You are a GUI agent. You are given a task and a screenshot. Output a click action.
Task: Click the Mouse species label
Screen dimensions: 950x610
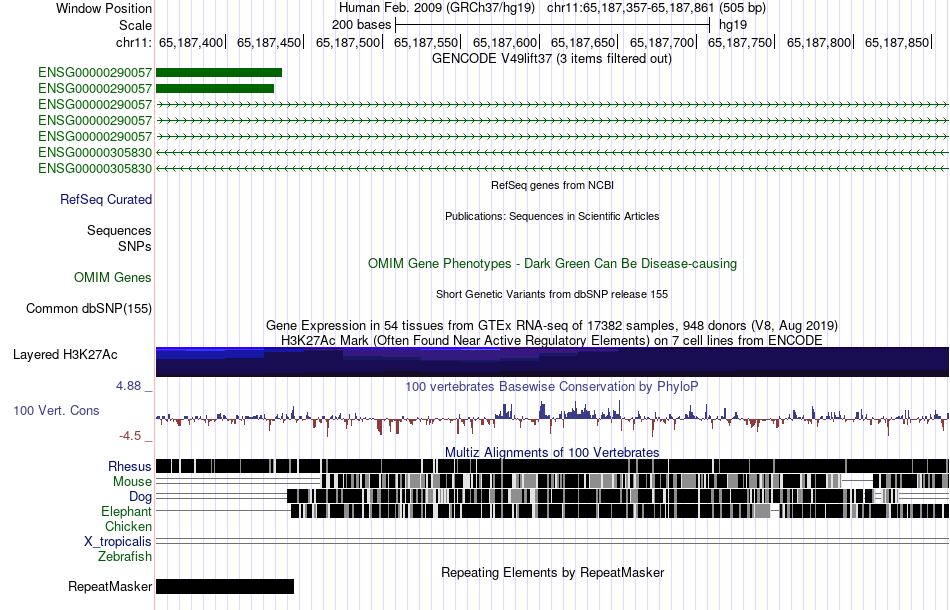[x=132, y=482]
